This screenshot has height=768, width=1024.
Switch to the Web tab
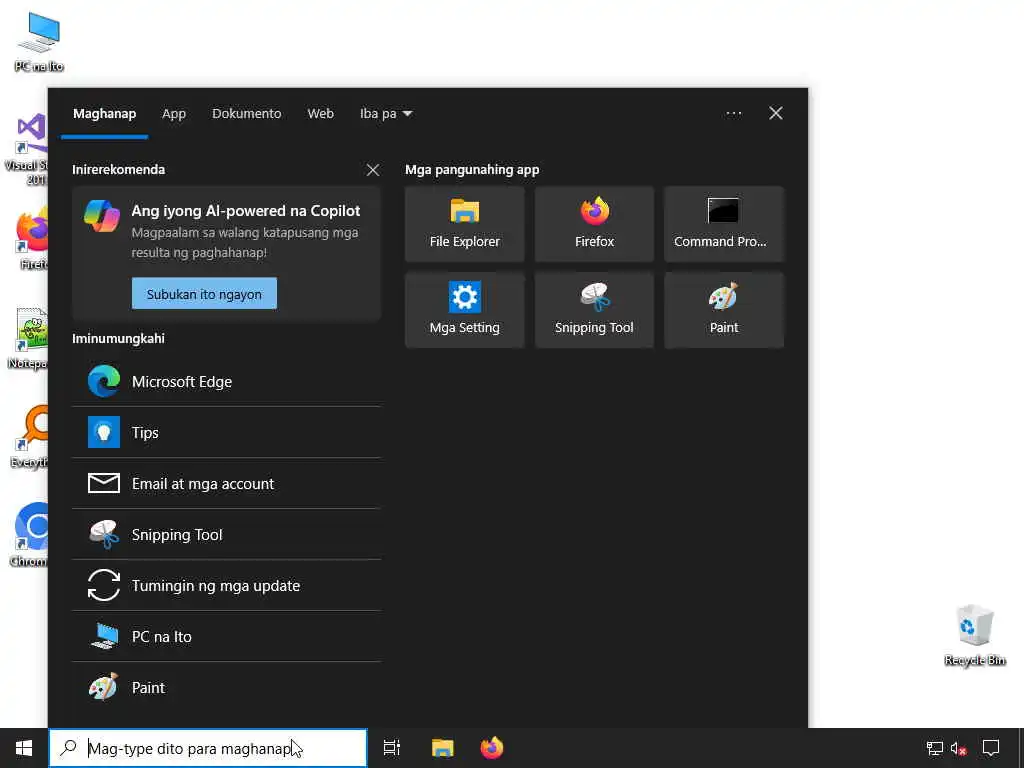pos(320,114)
